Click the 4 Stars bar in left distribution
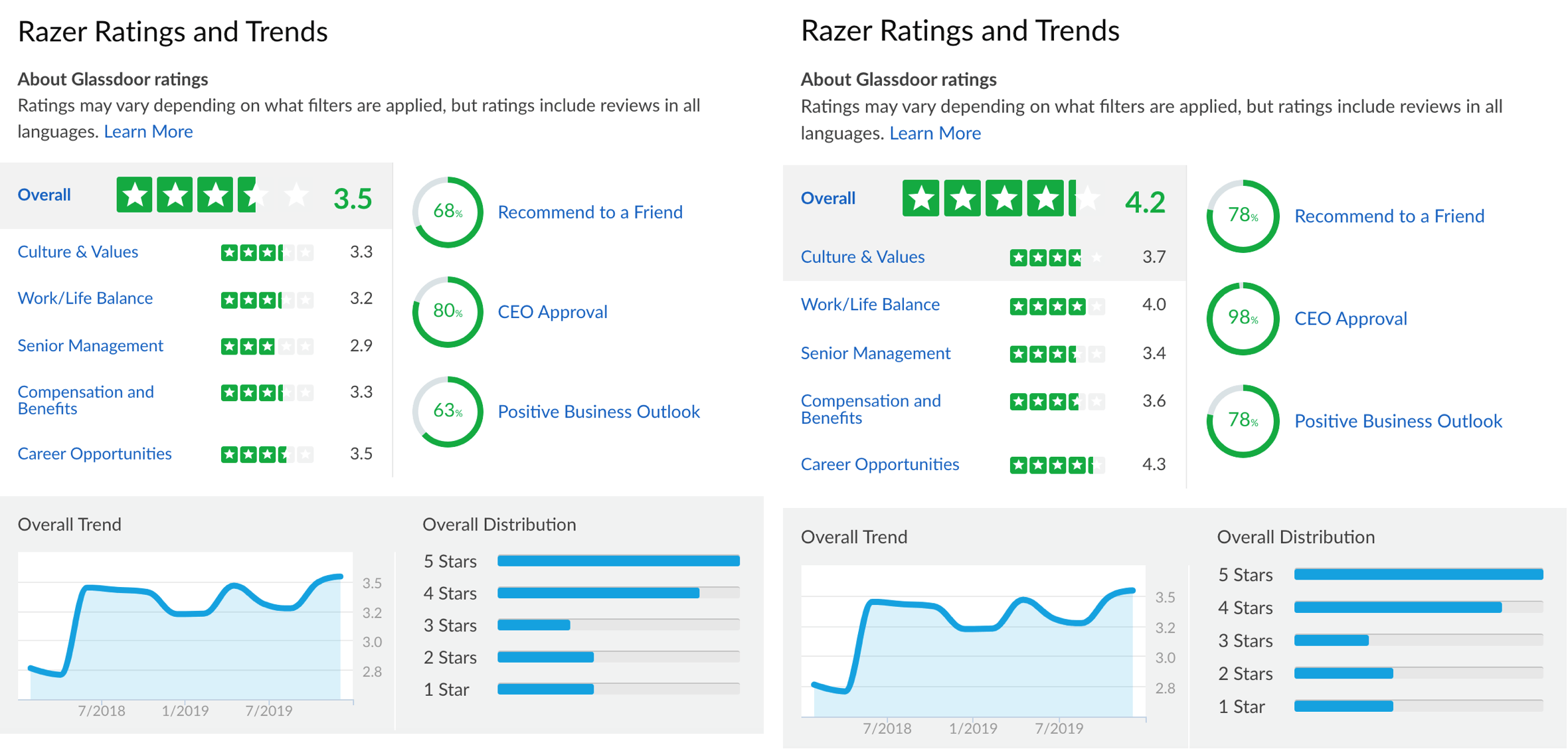This screenshot has height=755, width=1568. click(x=618, y=593)
